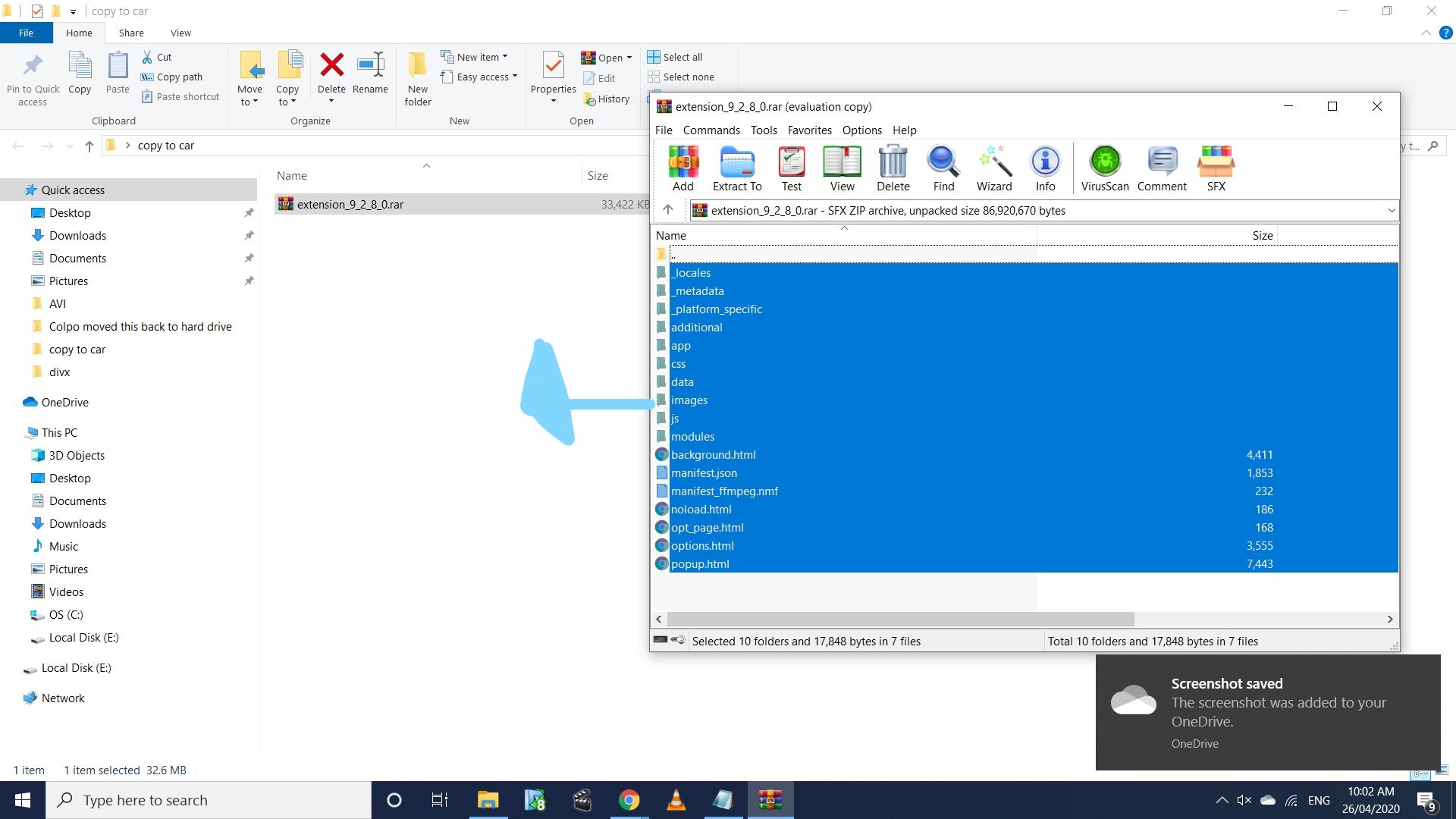This screenshot has width=1456, height=819.
Task: Open Chrome from the taskbar
Action: click(x=629, y=800)
